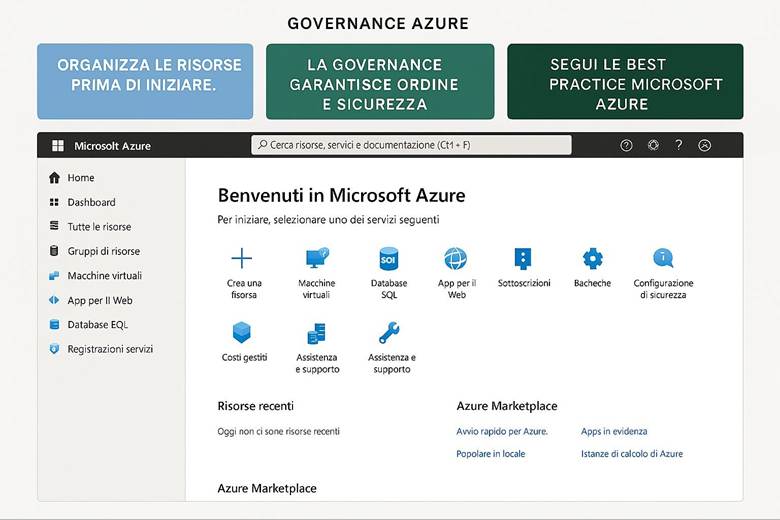Go to Tutte le risorse in sidebar
780x520 pixels.
(99, 227)
